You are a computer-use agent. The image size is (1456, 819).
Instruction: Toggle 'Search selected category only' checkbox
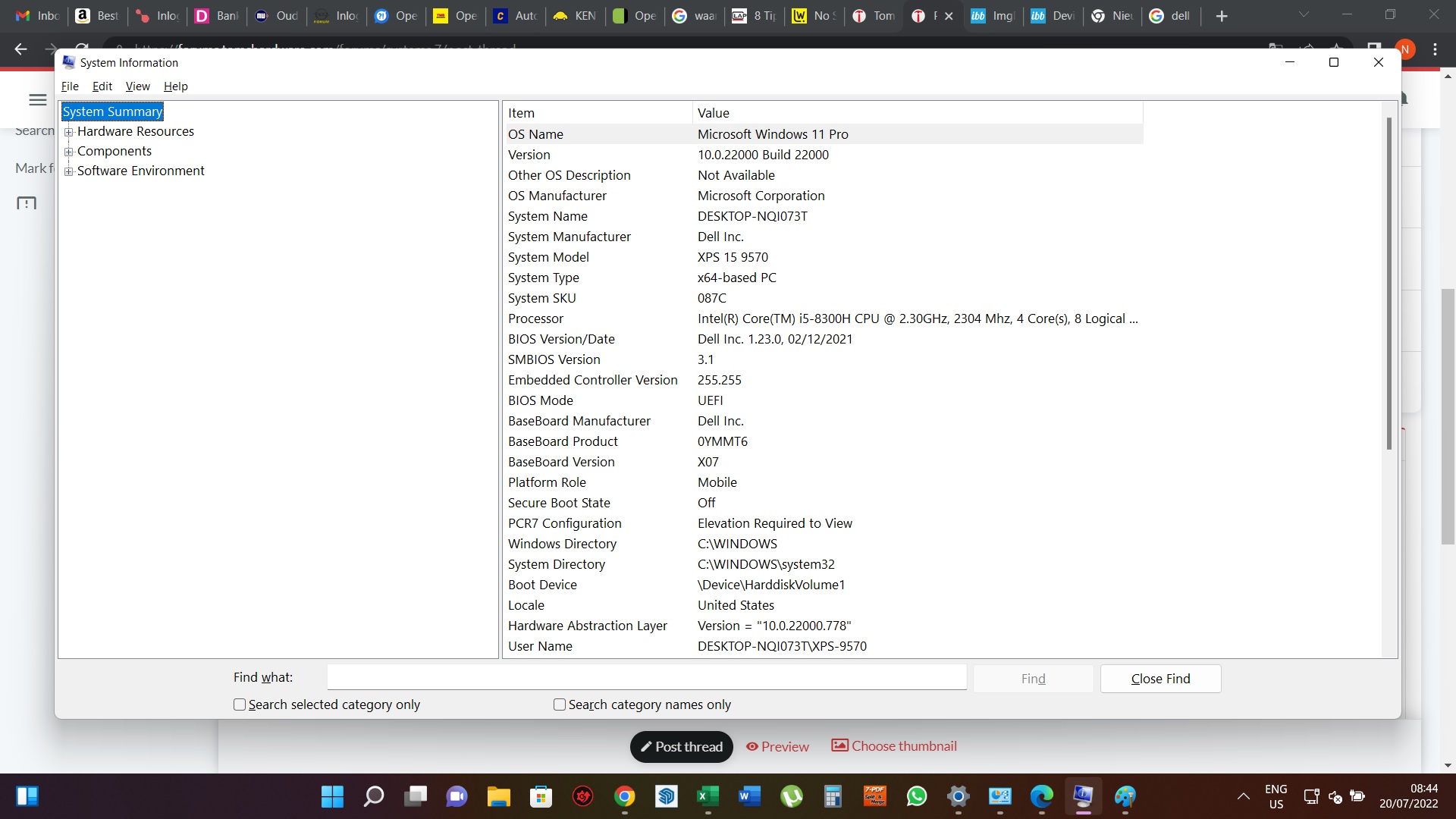[240, 704]
